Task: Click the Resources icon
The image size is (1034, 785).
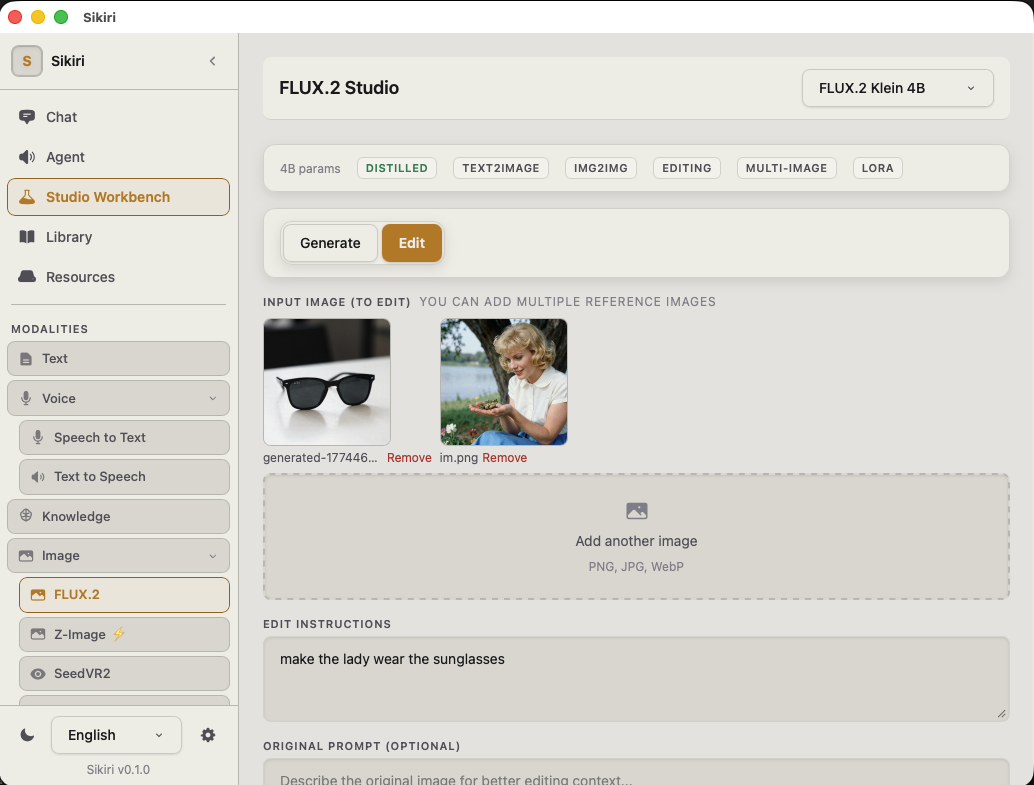Action: coord(27,276)
